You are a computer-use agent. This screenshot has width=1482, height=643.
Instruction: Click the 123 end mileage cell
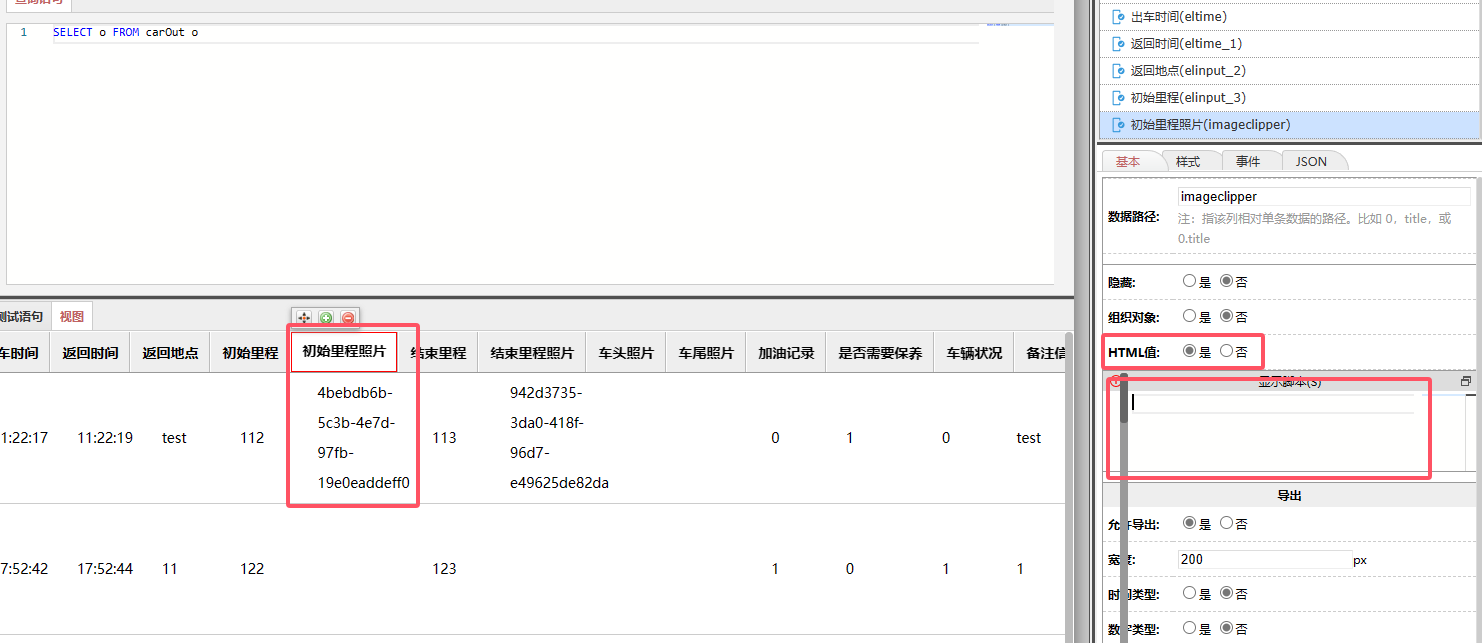444,569
